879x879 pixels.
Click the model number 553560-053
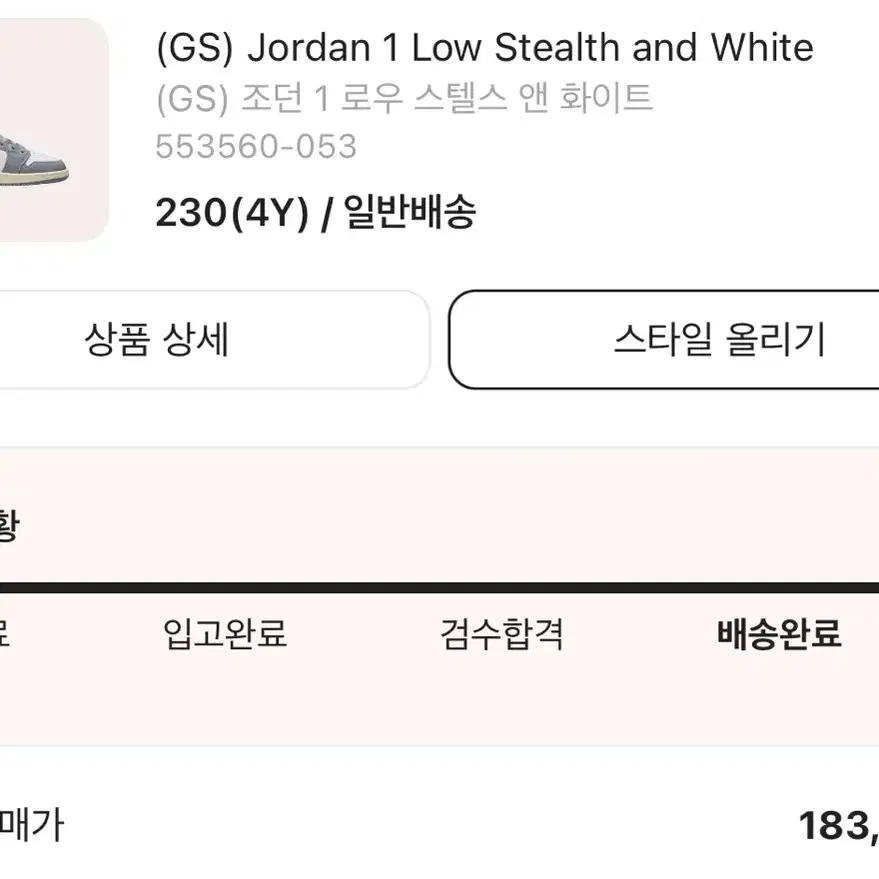[x=256, y=147]
